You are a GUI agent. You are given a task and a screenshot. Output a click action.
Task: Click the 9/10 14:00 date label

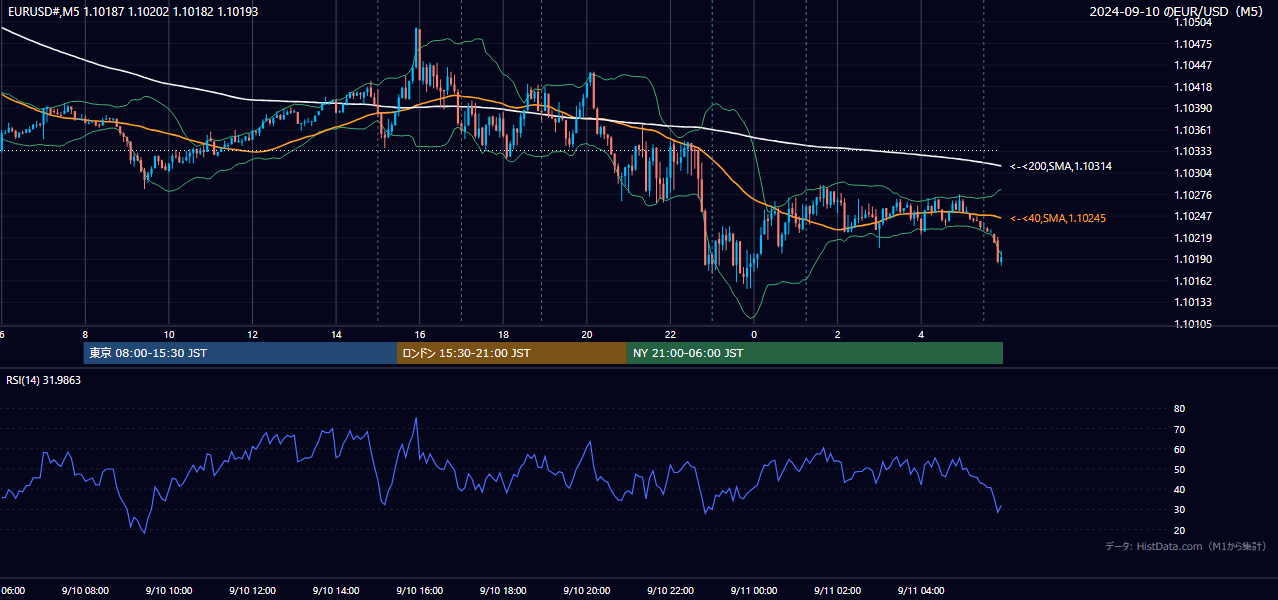336,590
